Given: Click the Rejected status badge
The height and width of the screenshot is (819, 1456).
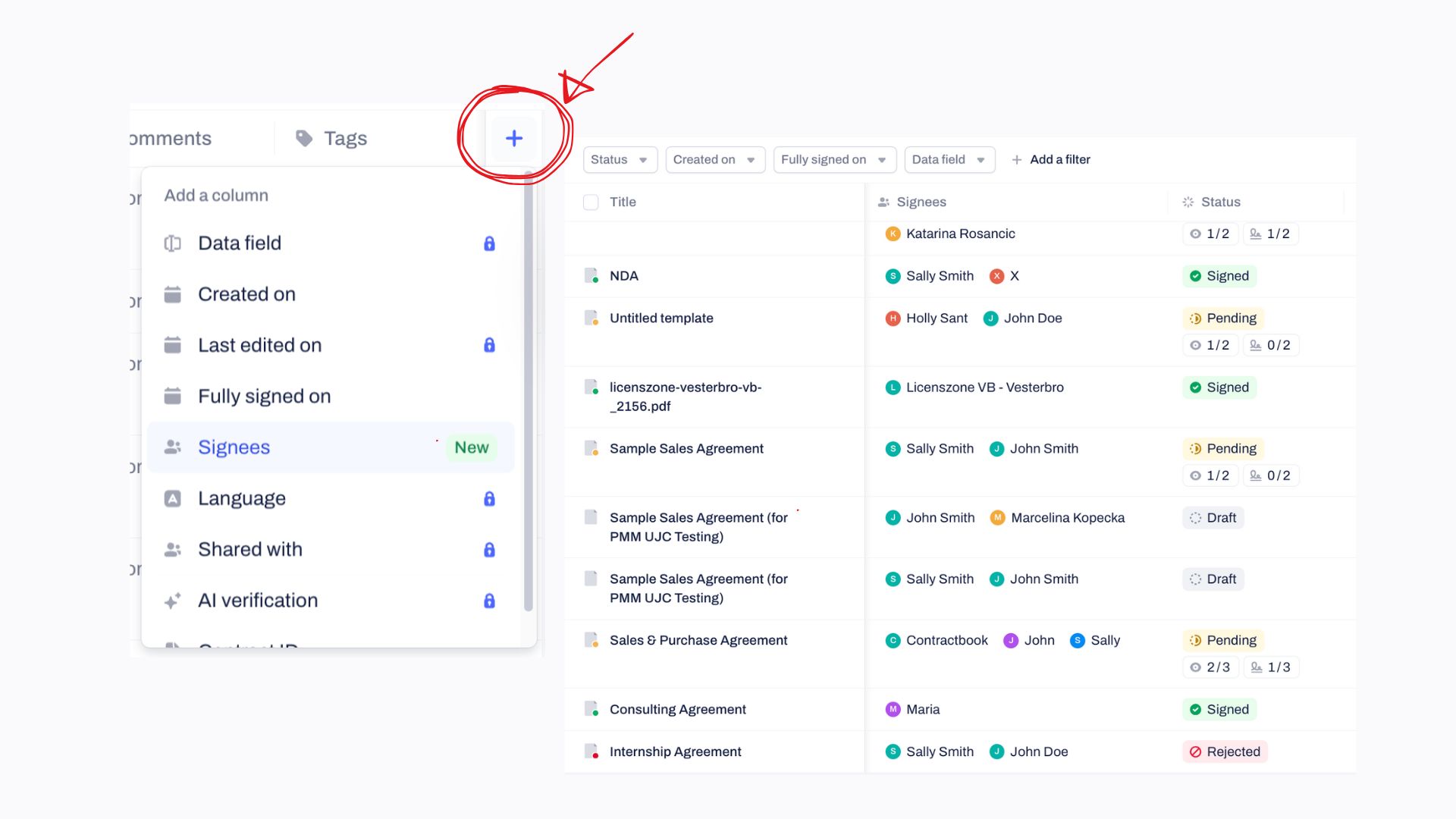Looking at the screenshot, I should (1225, 752).
